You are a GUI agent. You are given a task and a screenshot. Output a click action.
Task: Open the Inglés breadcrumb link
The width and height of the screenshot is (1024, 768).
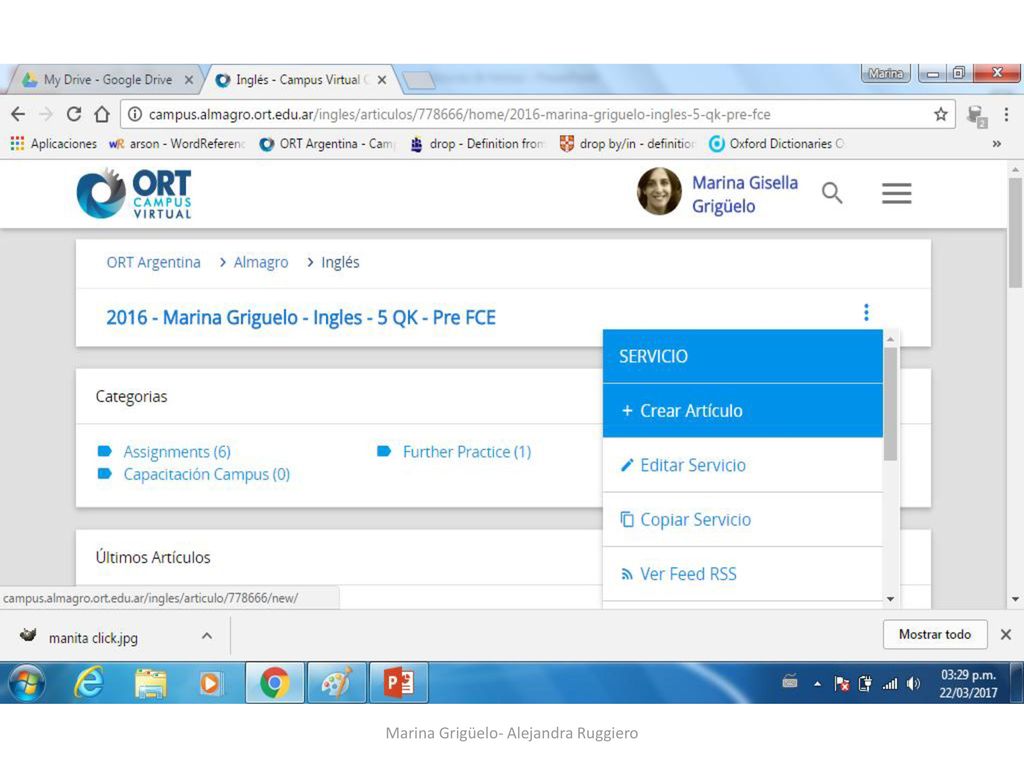click(x=340, y=262)
